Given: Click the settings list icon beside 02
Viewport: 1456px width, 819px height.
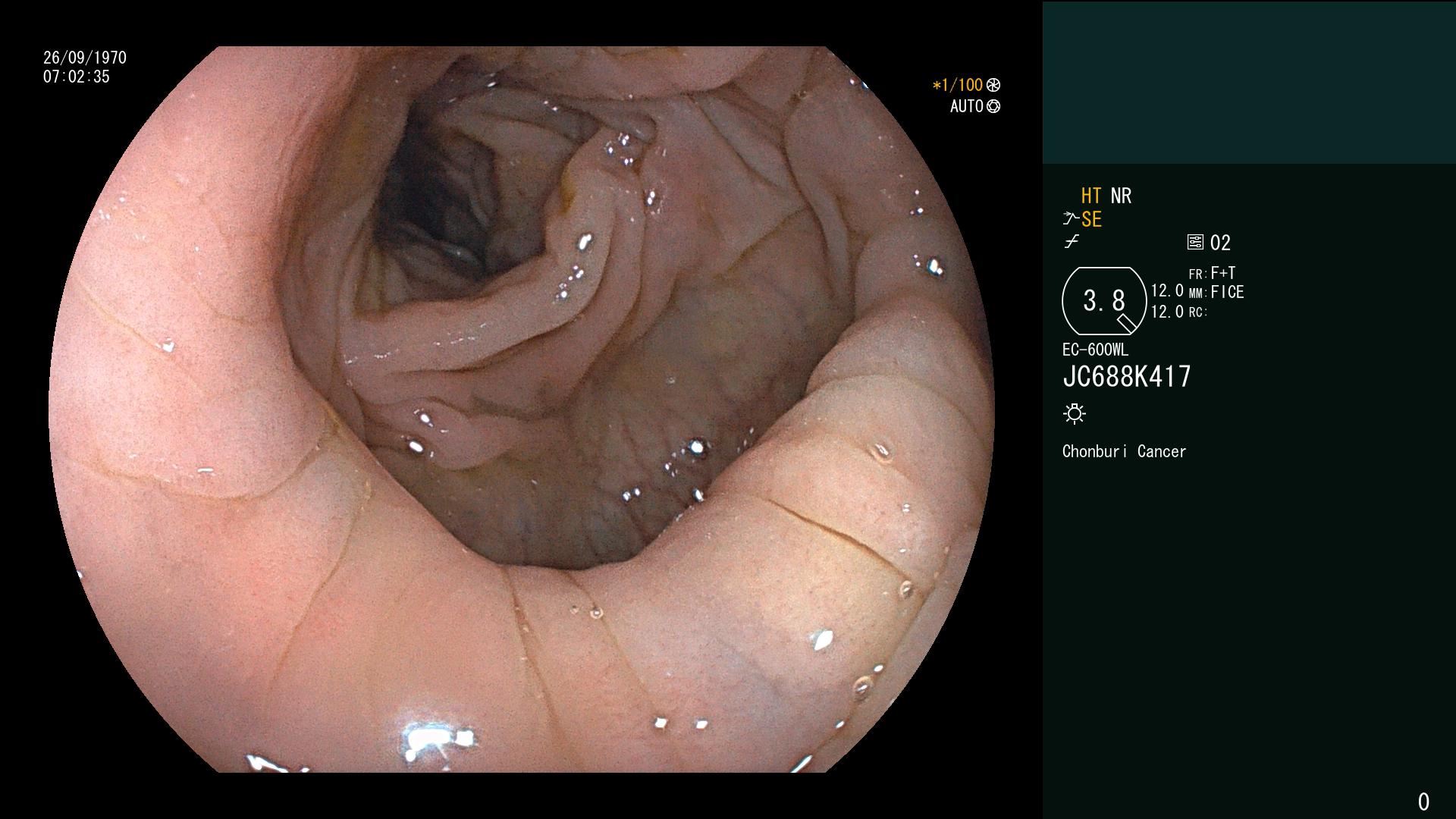Looking at the screenshot, I should (1195, 243).
